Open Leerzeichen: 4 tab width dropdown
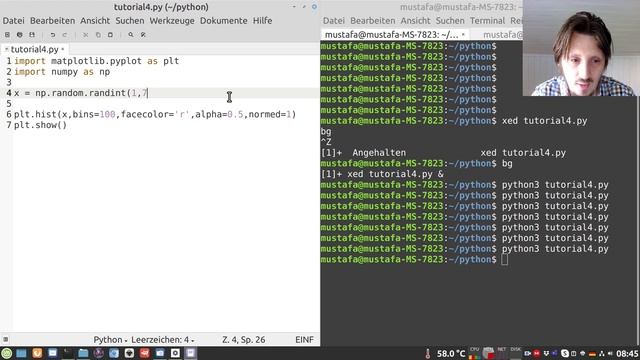Viewport: 640px width, 360px height. 162,340
